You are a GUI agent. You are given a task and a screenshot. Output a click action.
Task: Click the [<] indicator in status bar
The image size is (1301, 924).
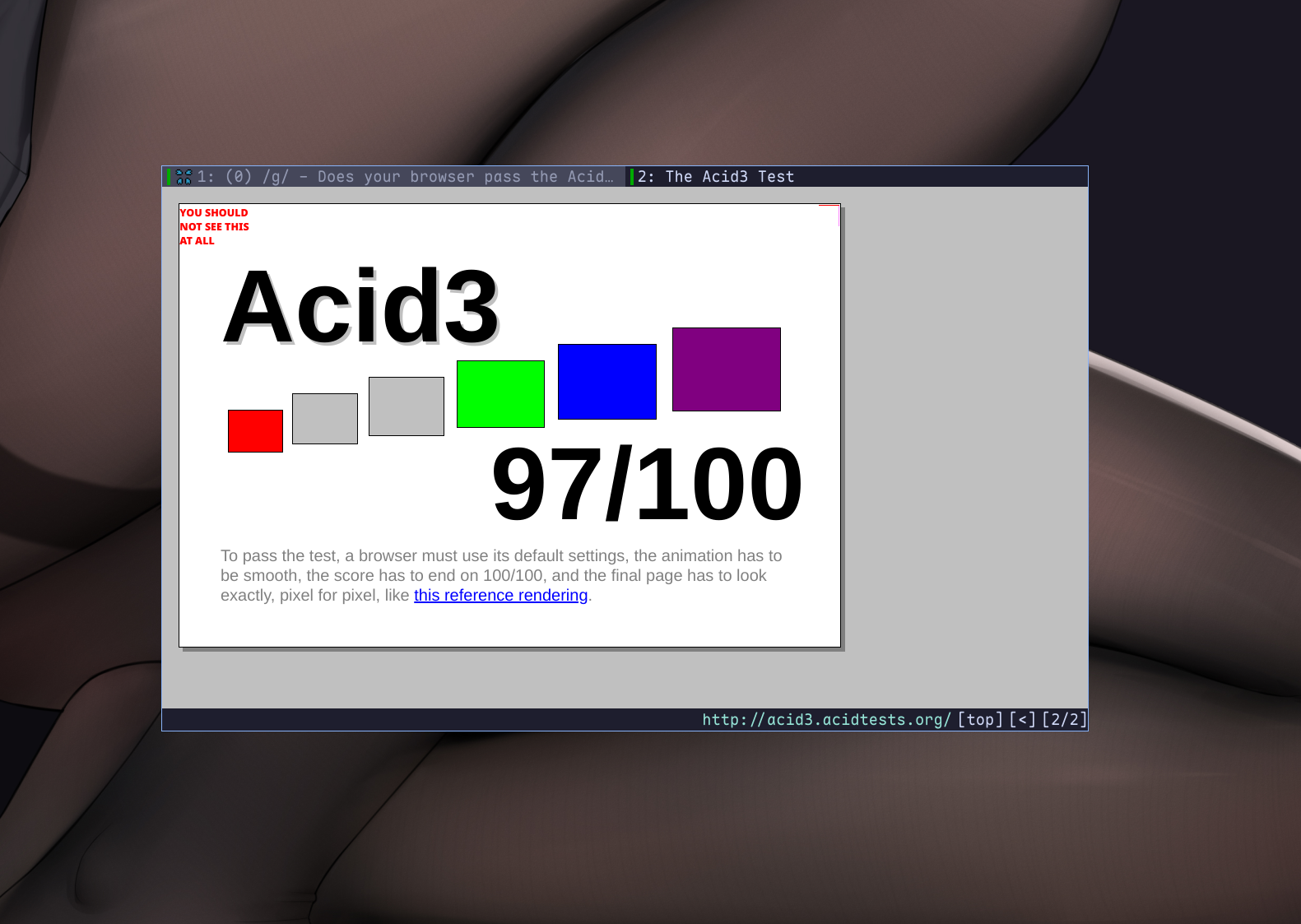(1022, 719)
